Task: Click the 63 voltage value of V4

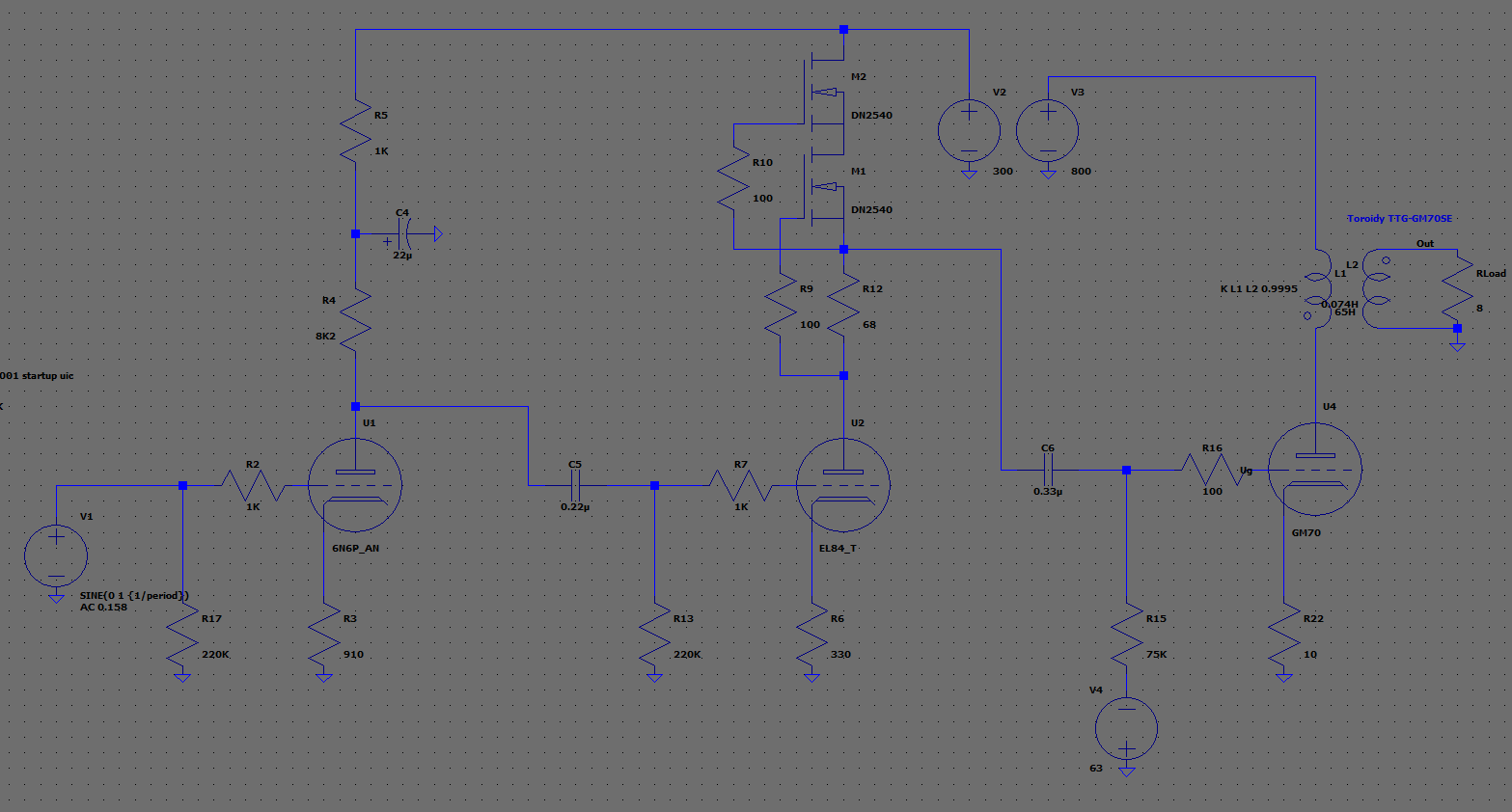Action: tap(1095, 768)
